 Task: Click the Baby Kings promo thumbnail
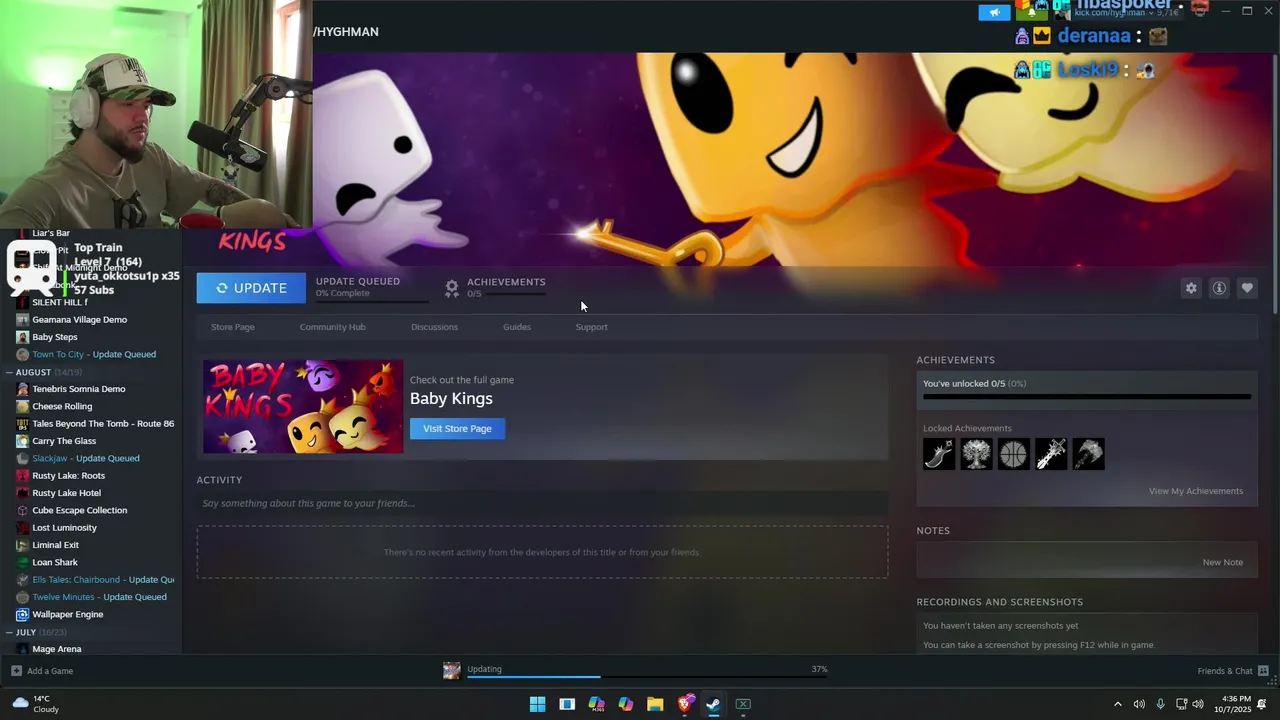click(x=303, y=407)
